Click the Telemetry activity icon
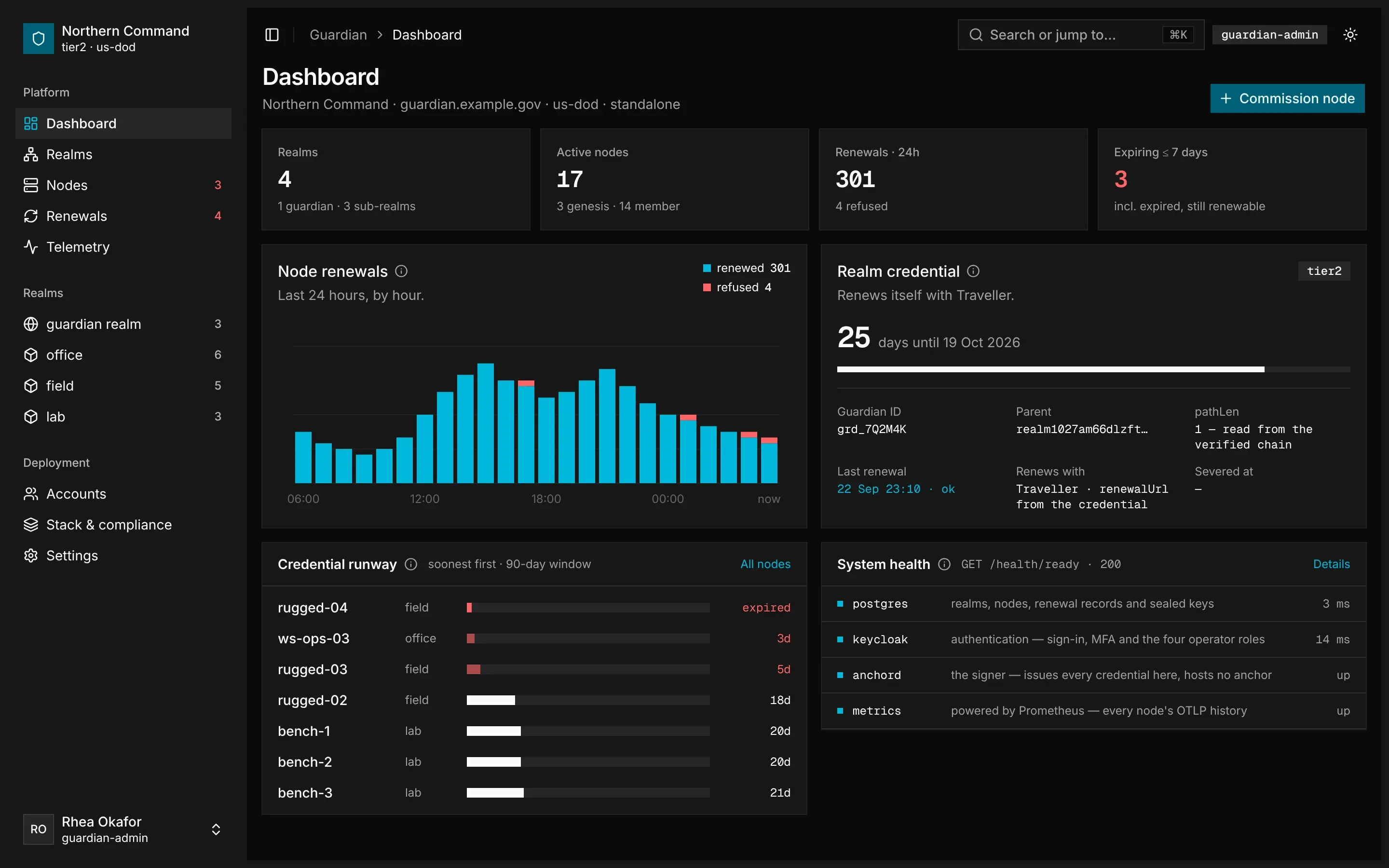 tap(31, 247)
